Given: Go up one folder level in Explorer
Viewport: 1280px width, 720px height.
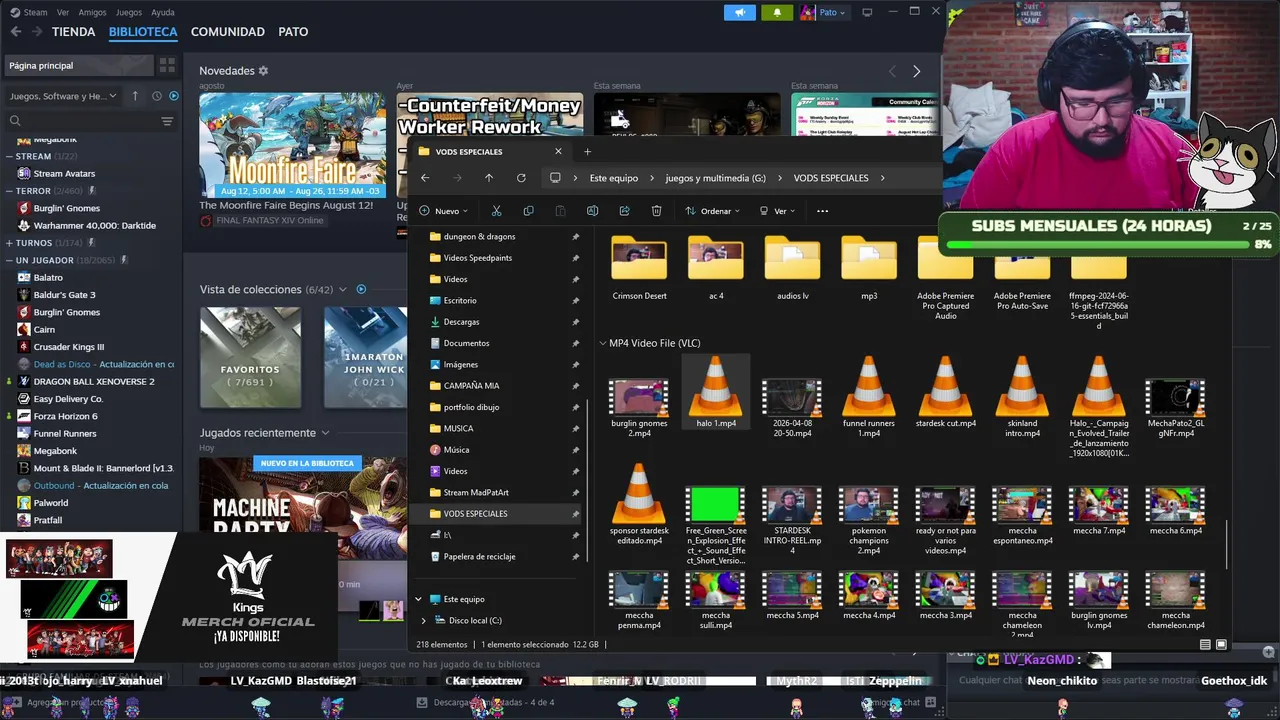Looking at the screenshot, I should pos(489,178).
